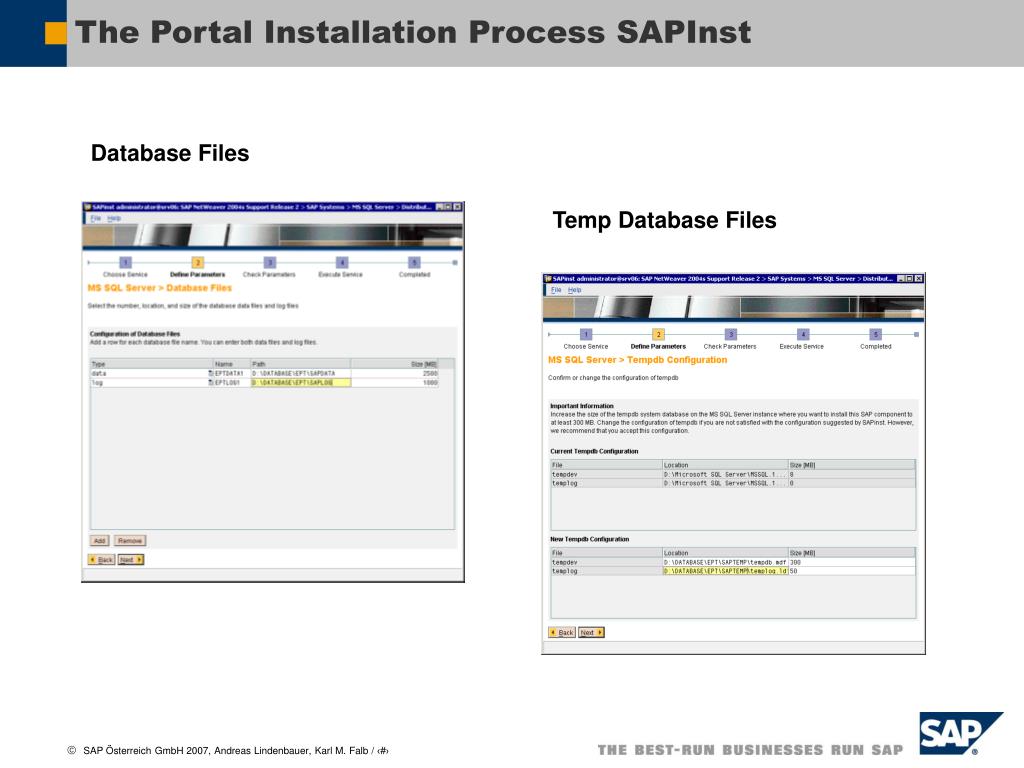
Task: Click step 3 Check Parameters icon in Database Files window
Action: tap(270, 263)
